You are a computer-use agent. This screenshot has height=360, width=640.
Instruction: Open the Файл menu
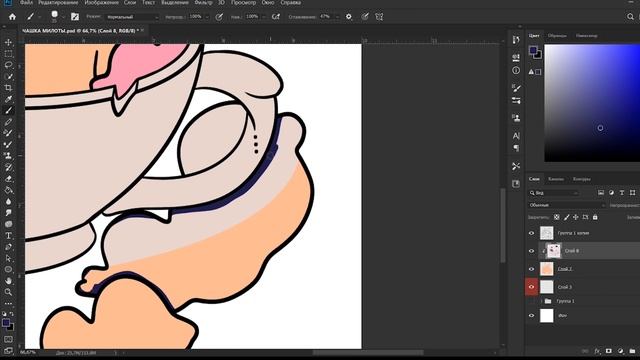click(x=26, y=2)
